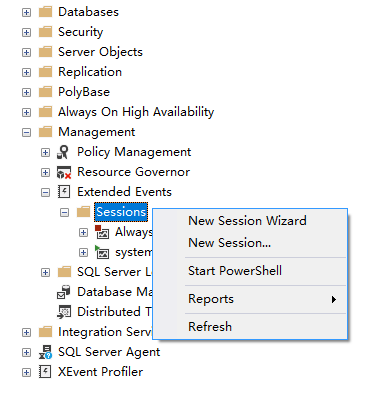Expand the SQL Server Logs folder
The height and width of the screenshot is (400, 375).
coord(45,272)
